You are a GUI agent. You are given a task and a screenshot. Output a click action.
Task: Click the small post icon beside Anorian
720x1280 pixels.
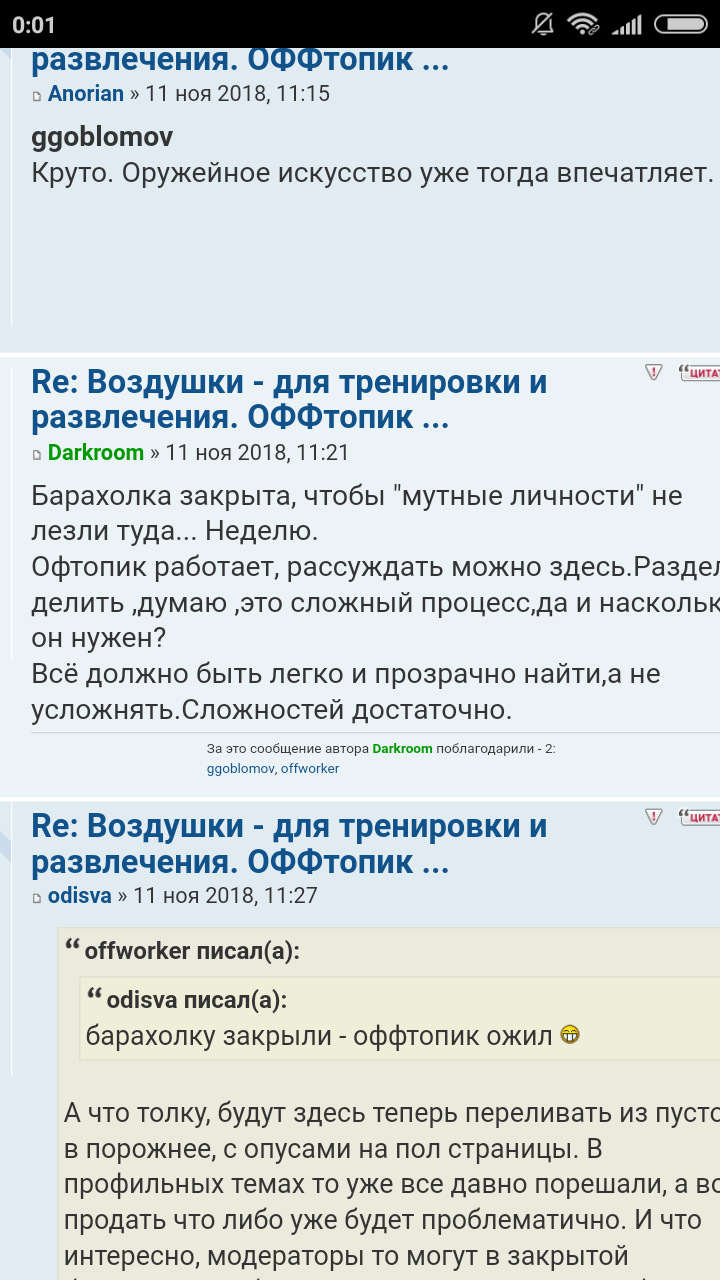pos(38,96)
